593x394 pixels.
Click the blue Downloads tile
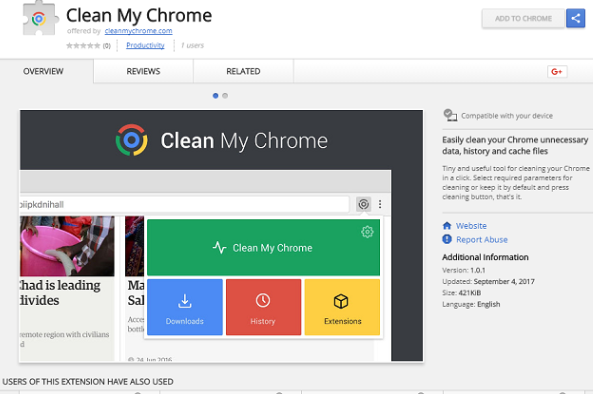tap(185, 307)
